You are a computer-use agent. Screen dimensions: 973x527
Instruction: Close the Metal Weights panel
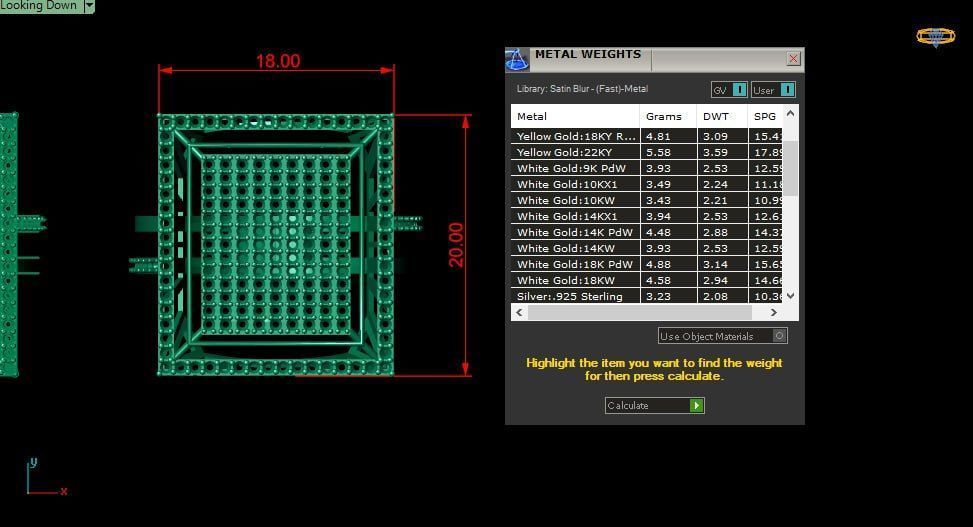pyautogui.click(x=793, y=58)
